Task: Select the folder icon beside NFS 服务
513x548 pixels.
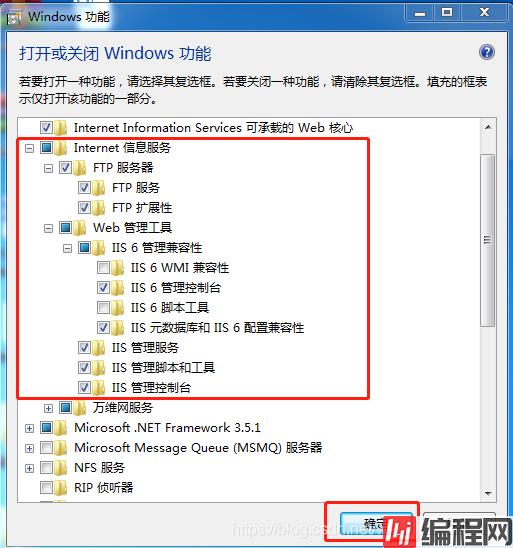Action: point(61,468)
